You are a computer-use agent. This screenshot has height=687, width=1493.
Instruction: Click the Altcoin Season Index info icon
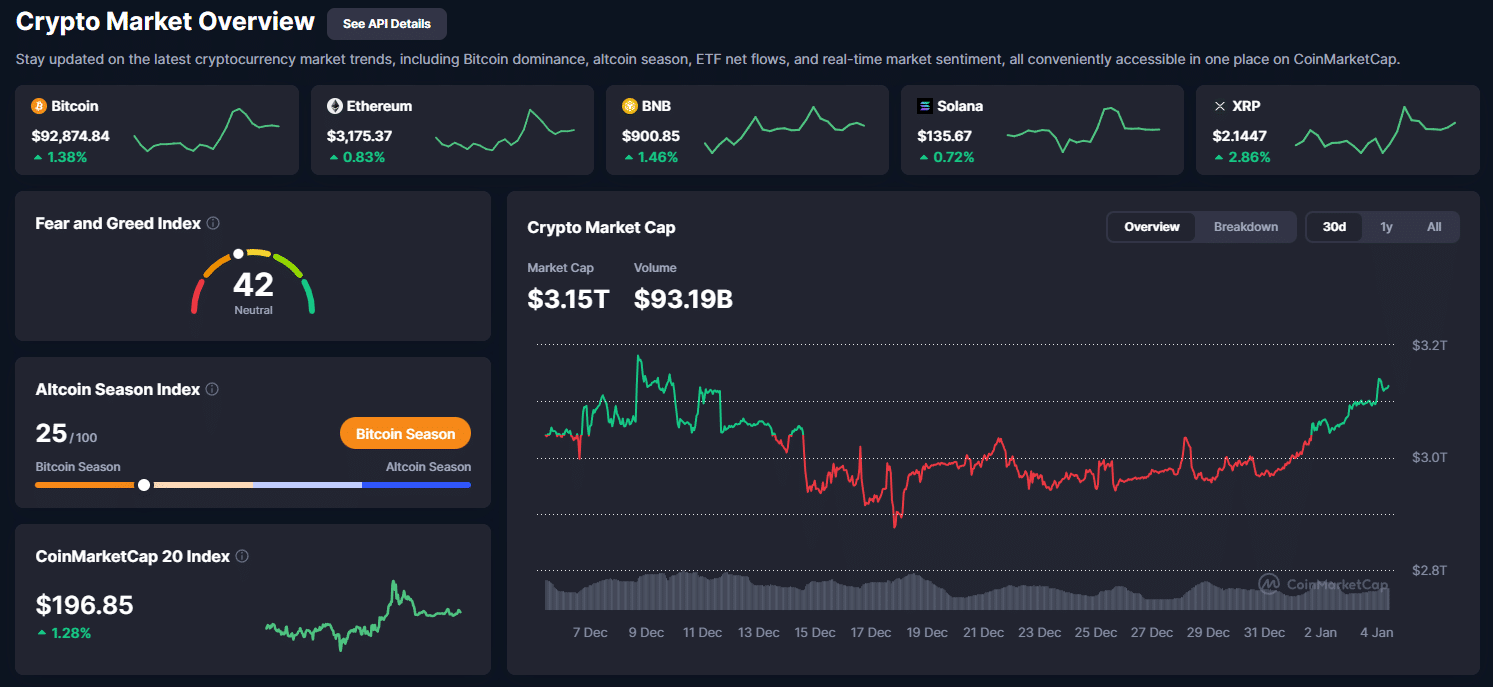pyautogui.click(x=212, y=389)
